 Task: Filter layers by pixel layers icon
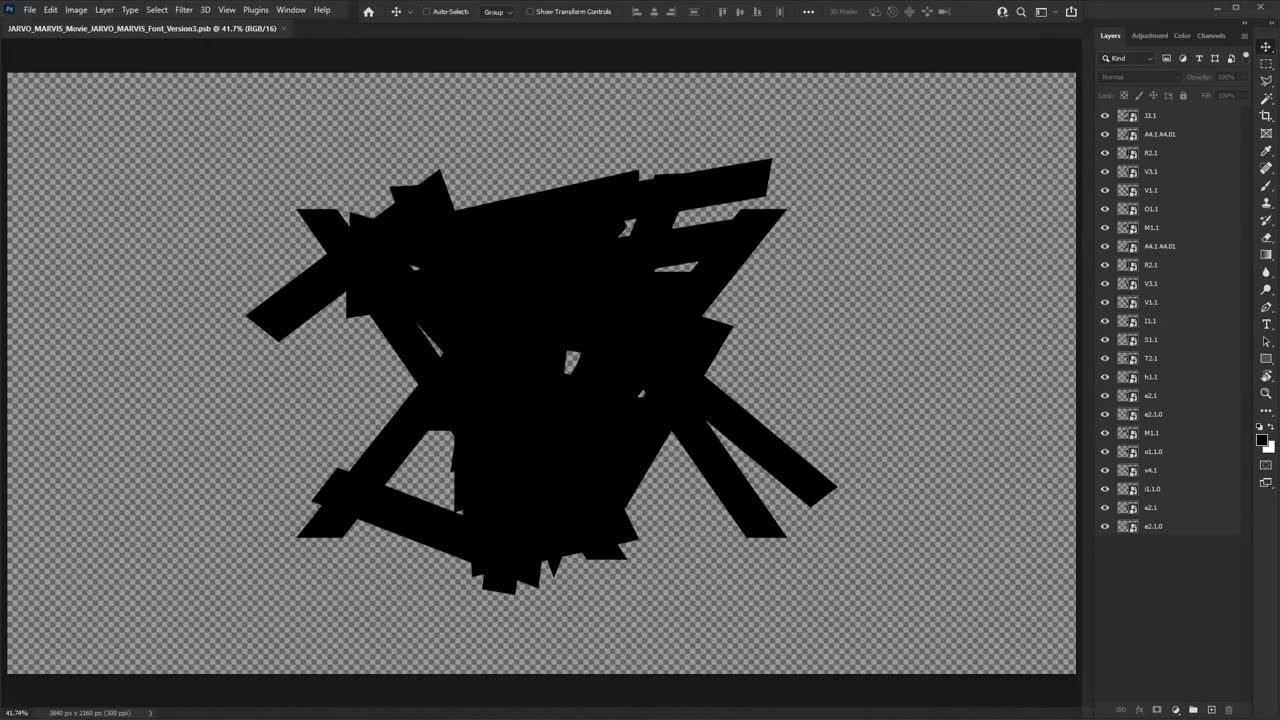1166,58
